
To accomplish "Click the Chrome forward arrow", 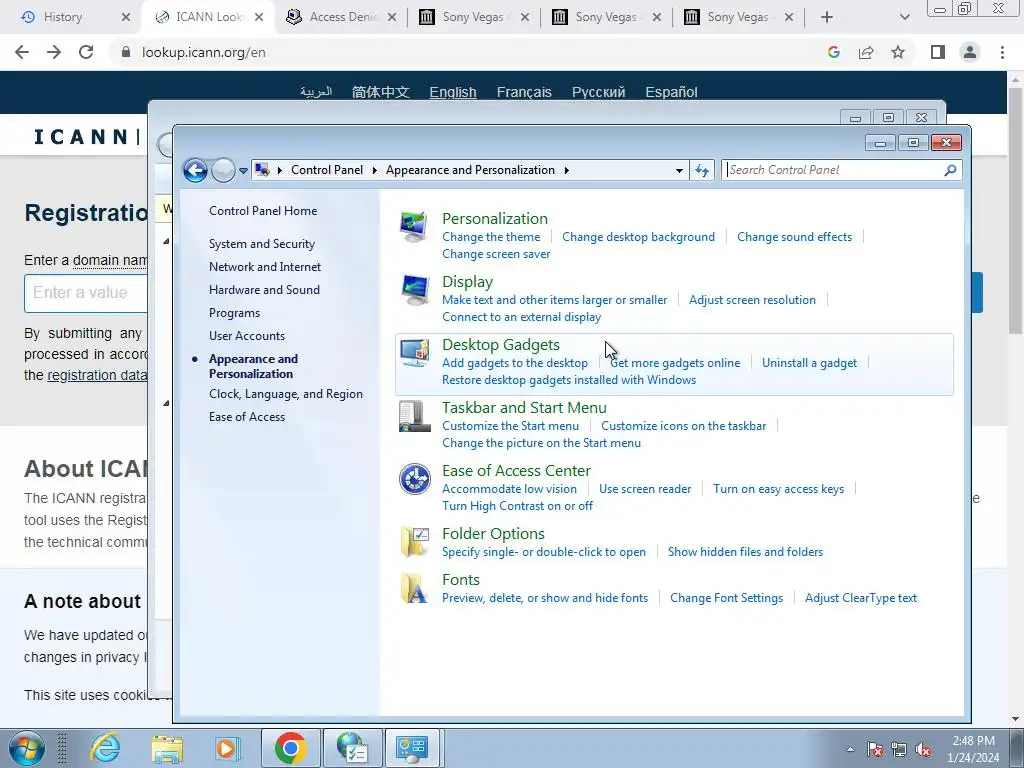I will point(54,52).
